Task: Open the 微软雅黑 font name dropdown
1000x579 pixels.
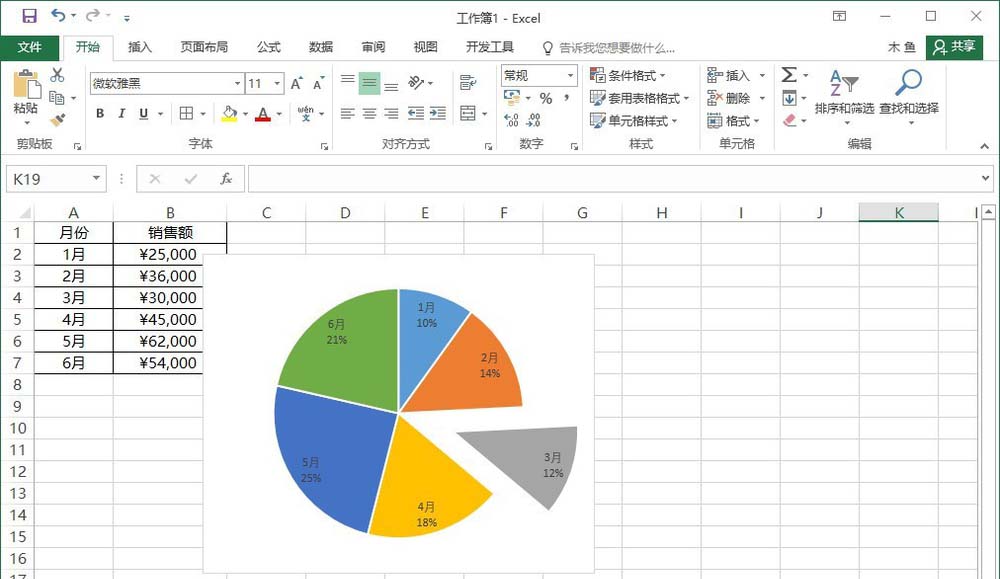Action: click(237, 84)
